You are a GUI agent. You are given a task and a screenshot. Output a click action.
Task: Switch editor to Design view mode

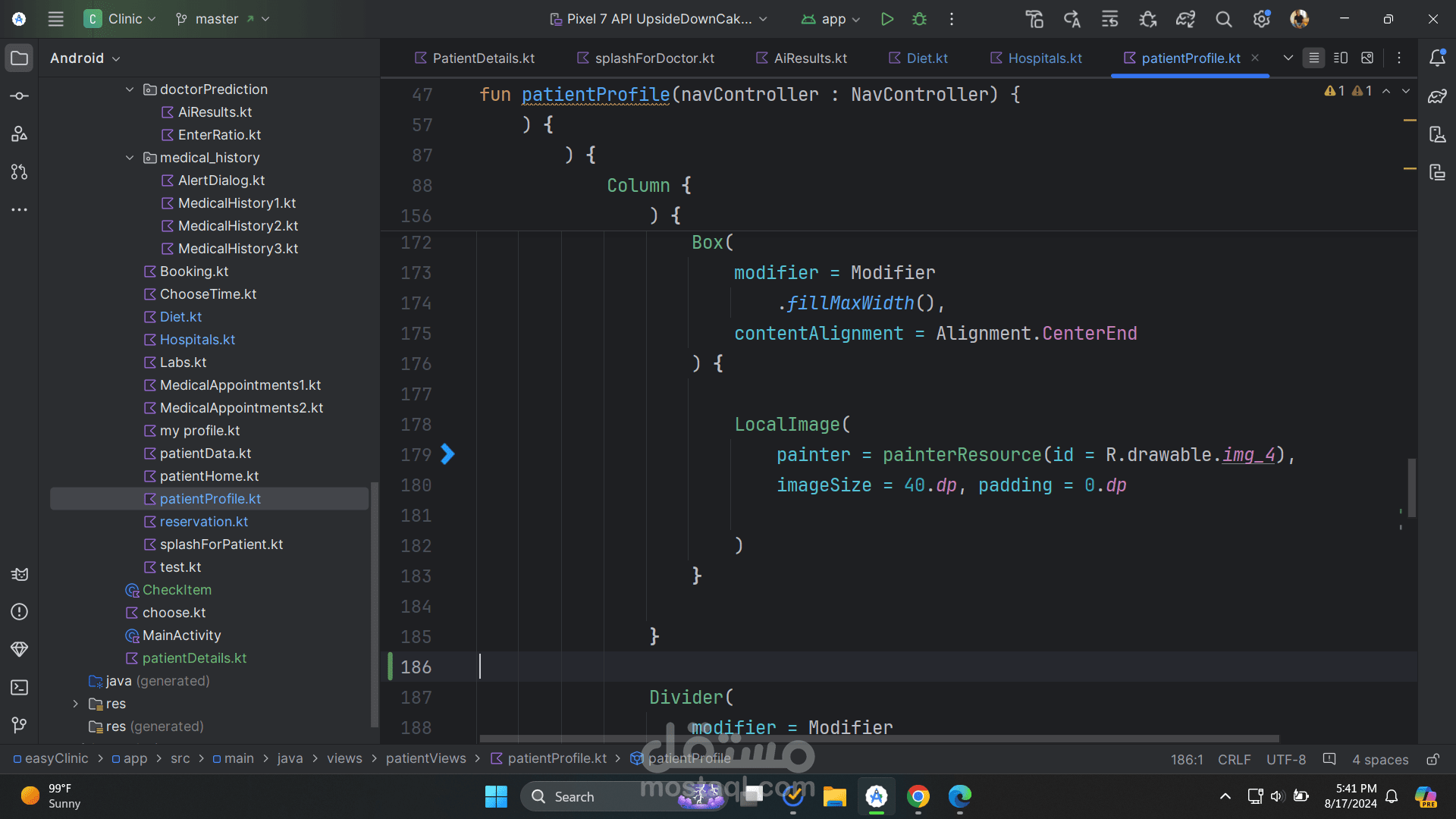click(1367, 58)
